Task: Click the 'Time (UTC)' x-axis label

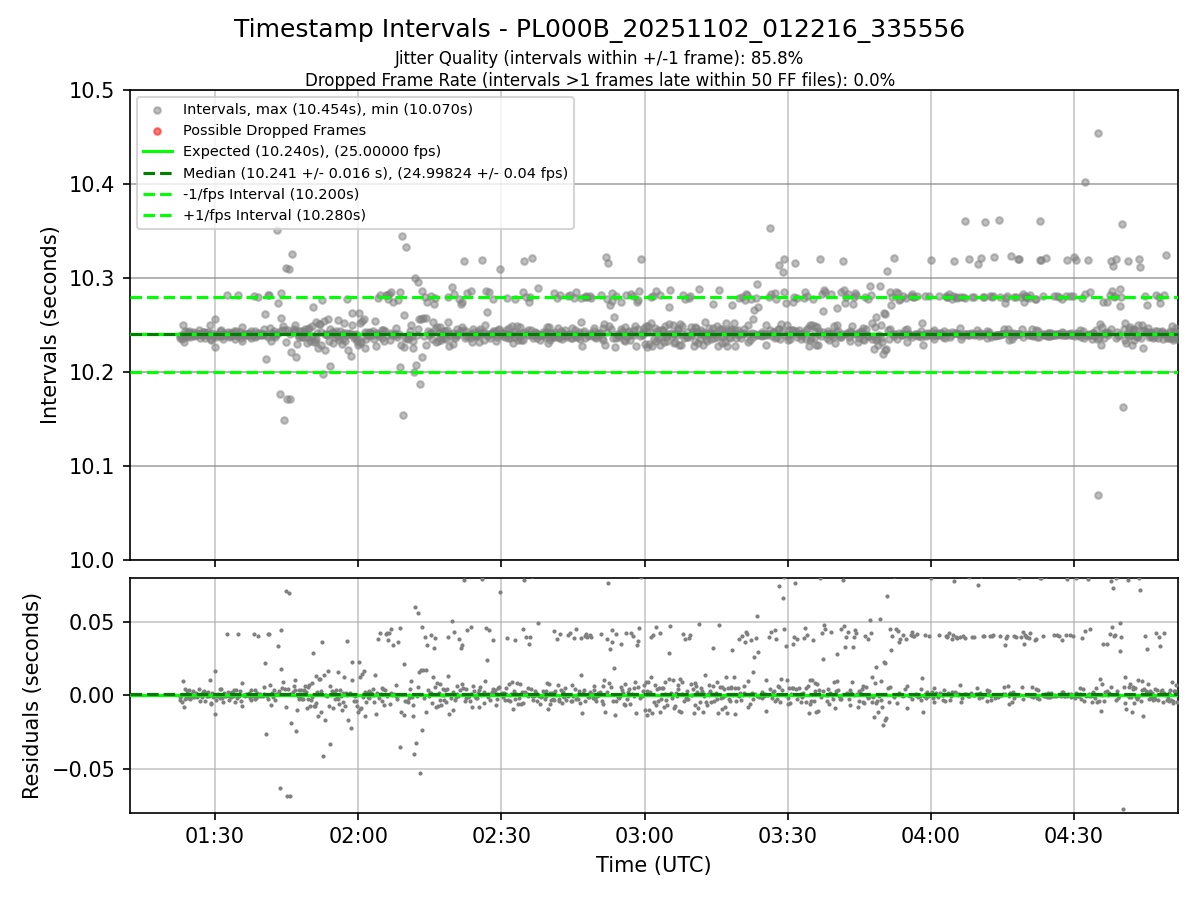Action: click(x=653, y=865)
